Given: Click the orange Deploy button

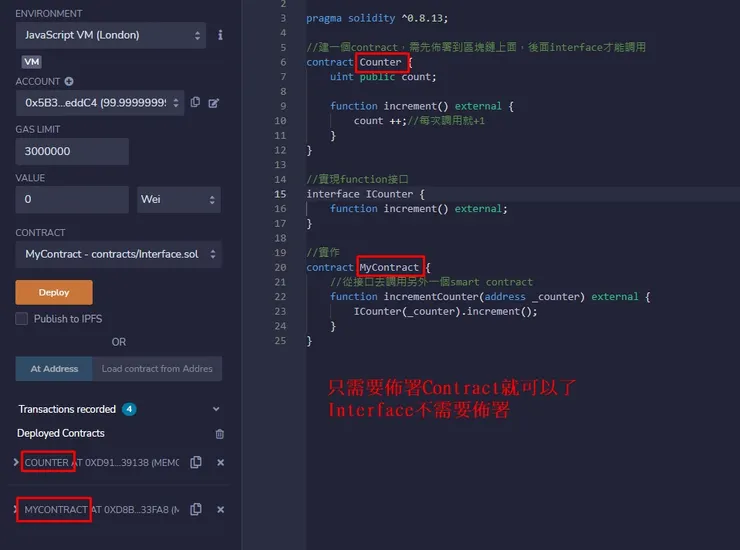Looking at the screenshot, I should click(54, 292).
